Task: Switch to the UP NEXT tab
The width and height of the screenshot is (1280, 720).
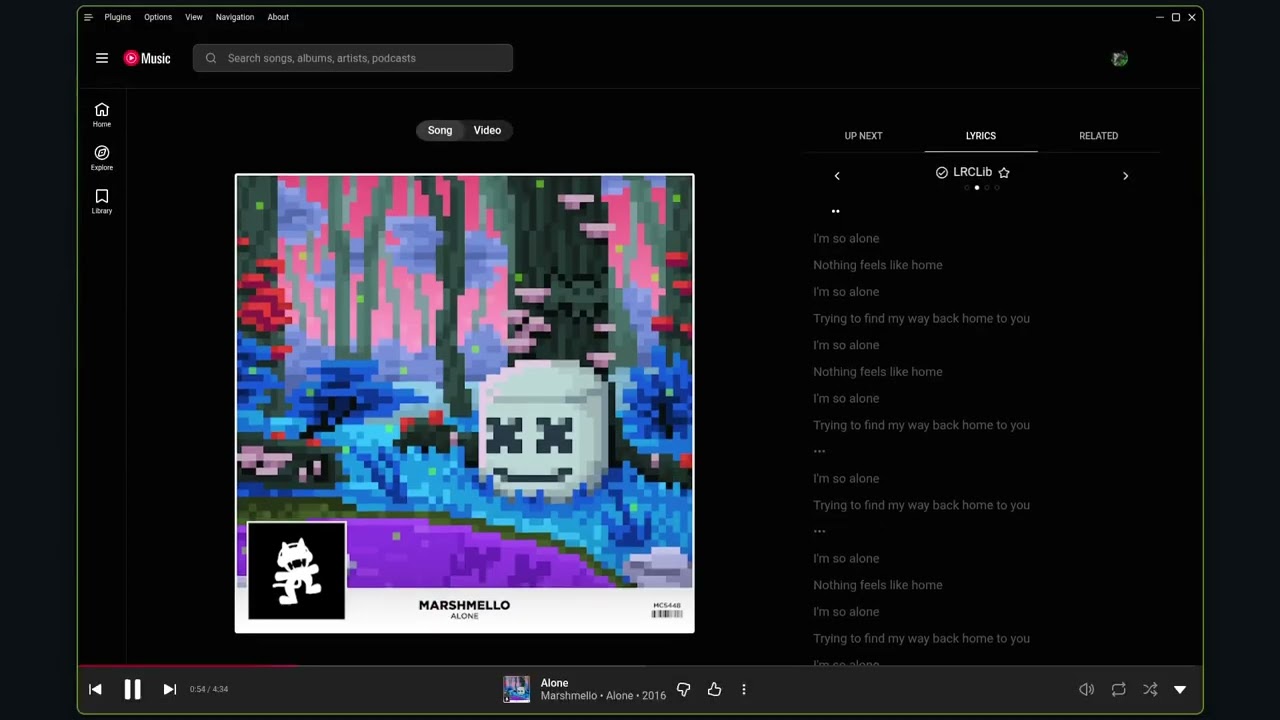Action: (x=863, y=136)
